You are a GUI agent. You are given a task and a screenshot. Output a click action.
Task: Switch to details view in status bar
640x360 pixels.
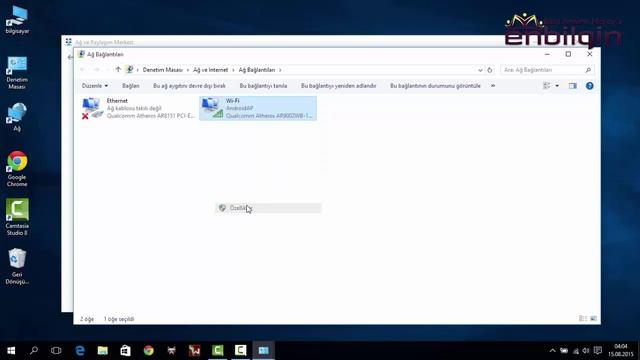point(582,318)
